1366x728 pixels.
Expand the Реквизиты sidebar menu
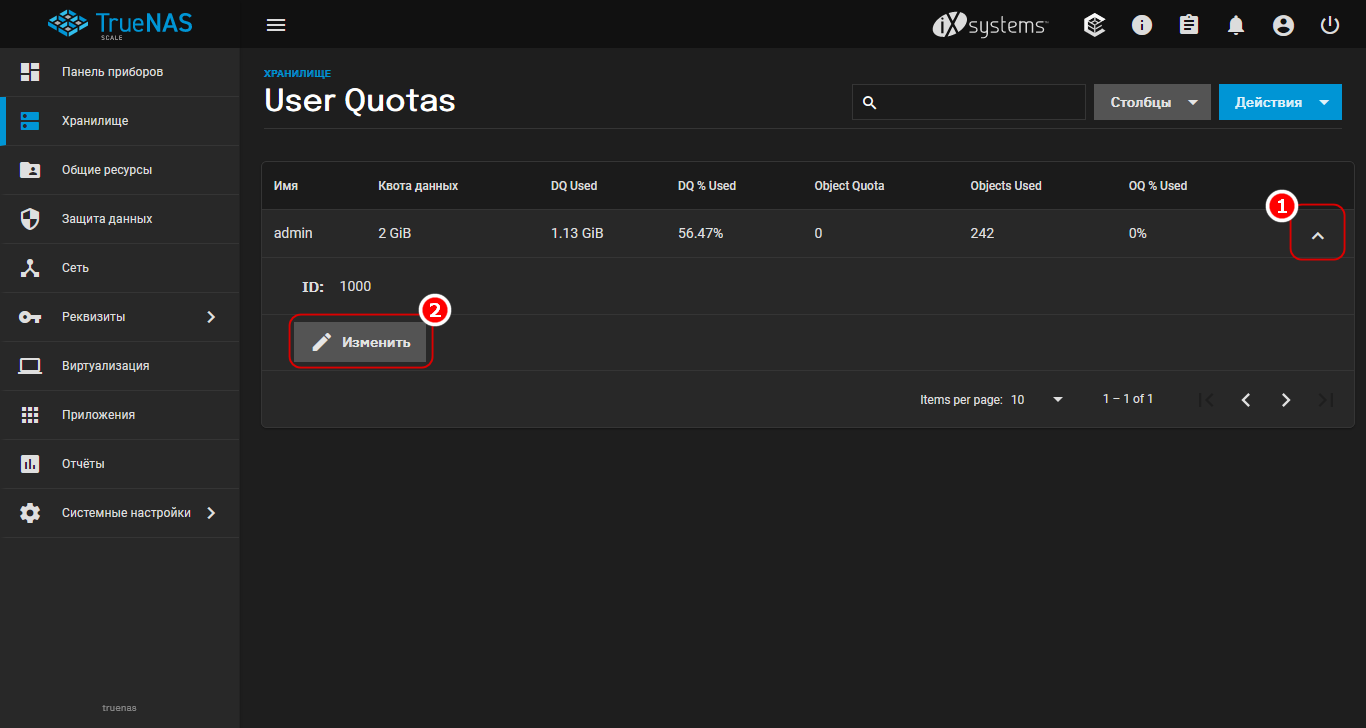[x=120, y=317]
